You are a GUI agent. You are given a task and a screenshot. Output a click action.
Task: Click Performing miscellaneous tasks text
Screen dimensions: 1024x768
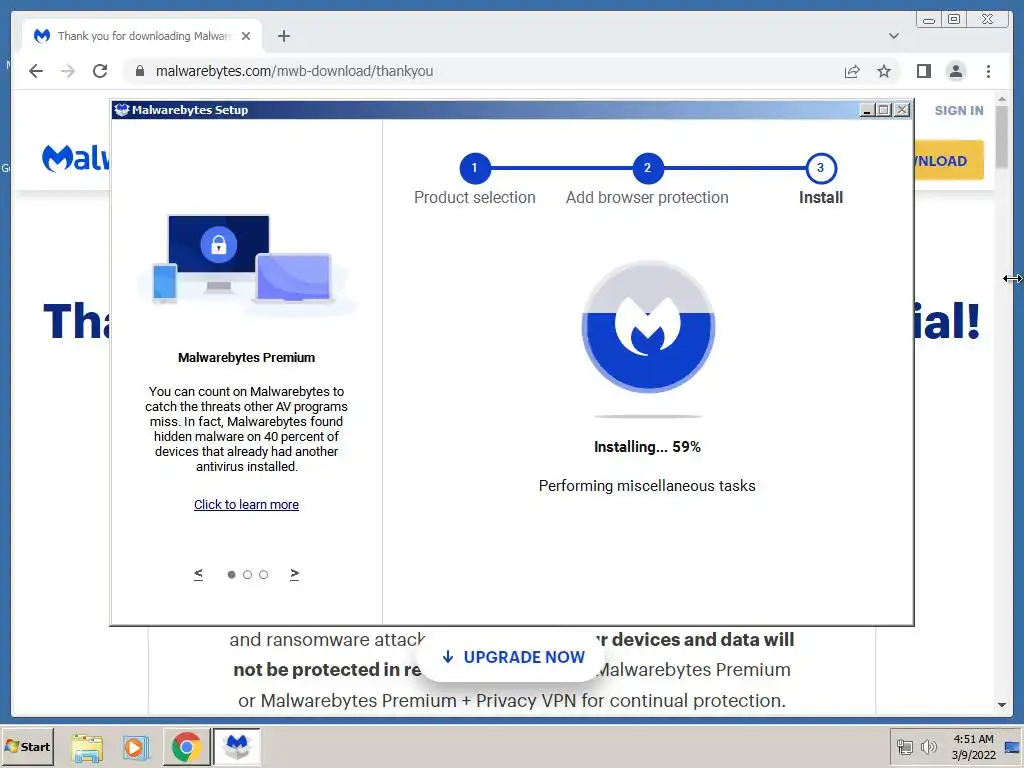[x=647, y=486]
